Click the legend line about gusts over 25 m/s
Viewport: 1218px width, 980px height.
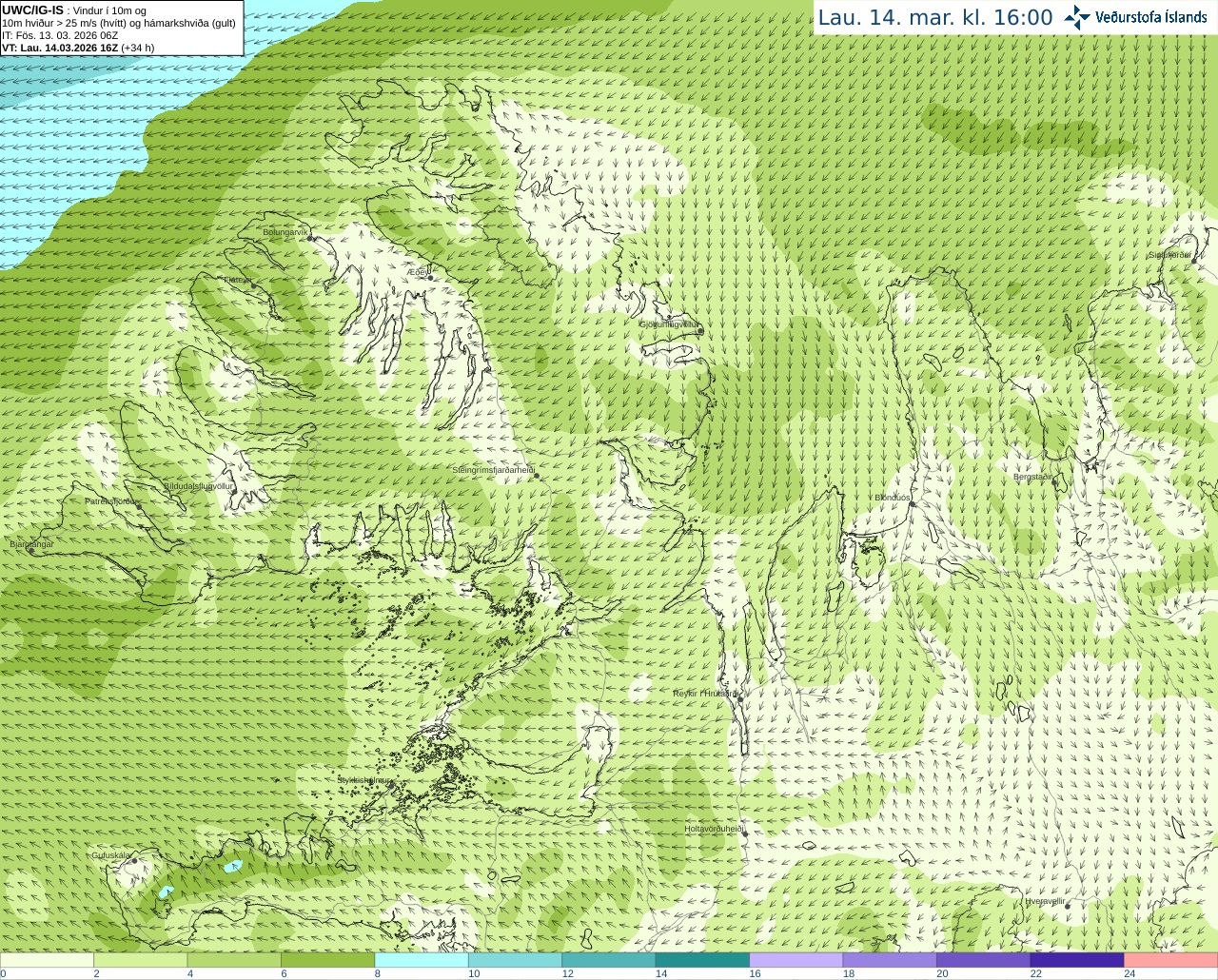tap(119, 23)
